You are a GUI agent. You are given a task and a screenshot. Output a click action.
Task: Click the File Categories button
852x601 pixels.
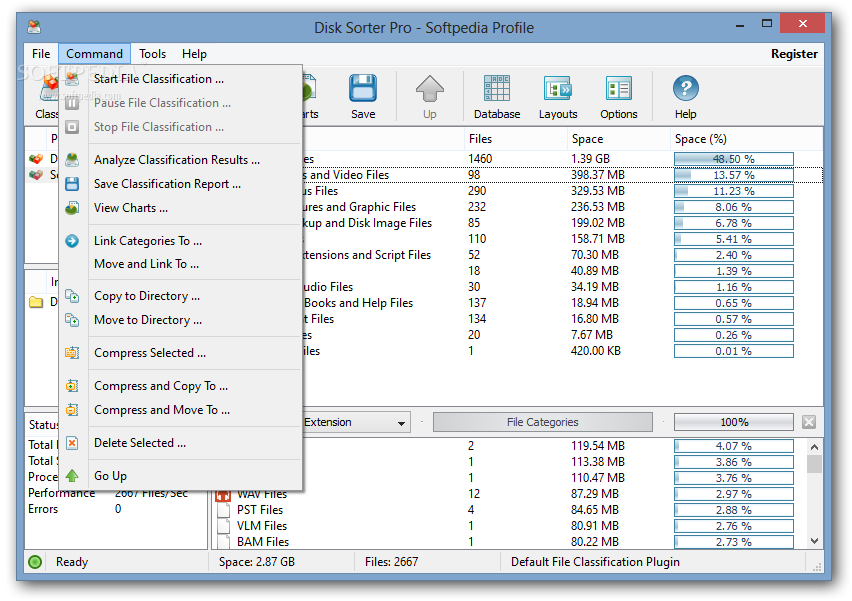pos(542,422)
